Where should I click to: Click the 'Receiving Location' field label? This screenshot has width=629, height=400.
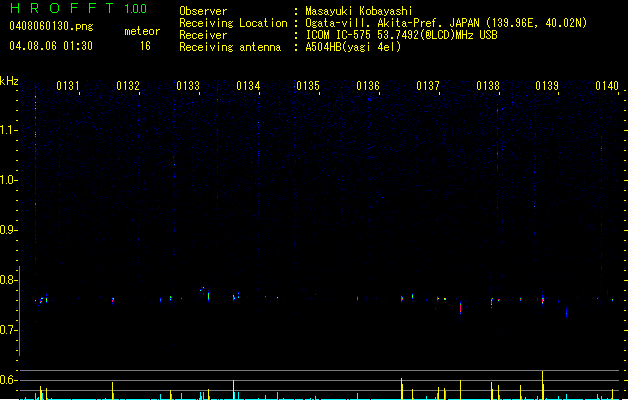coord(233,23)
